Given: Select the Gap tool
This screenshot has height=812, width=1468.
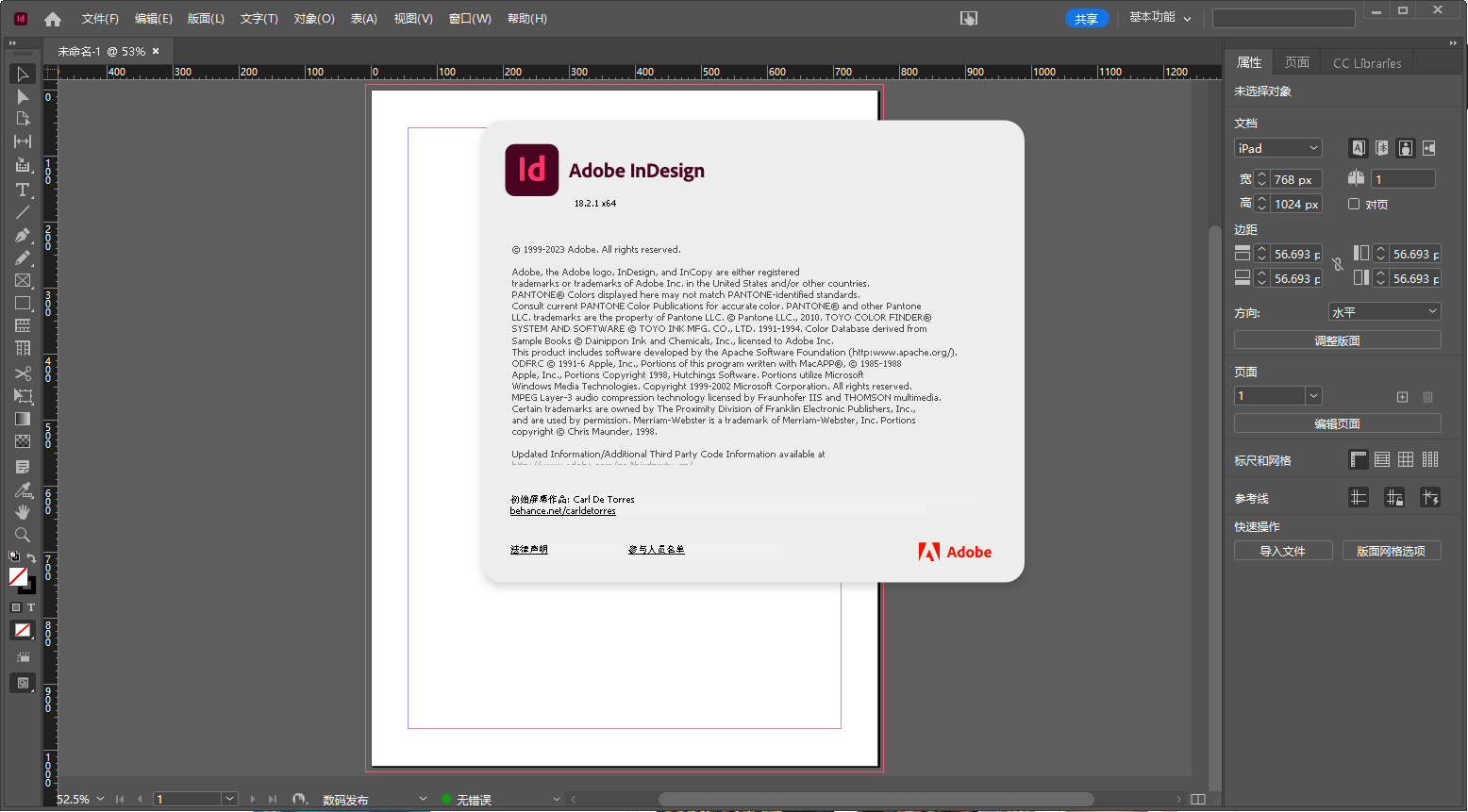Looking at the screenshot, I should tap(23, 141).
